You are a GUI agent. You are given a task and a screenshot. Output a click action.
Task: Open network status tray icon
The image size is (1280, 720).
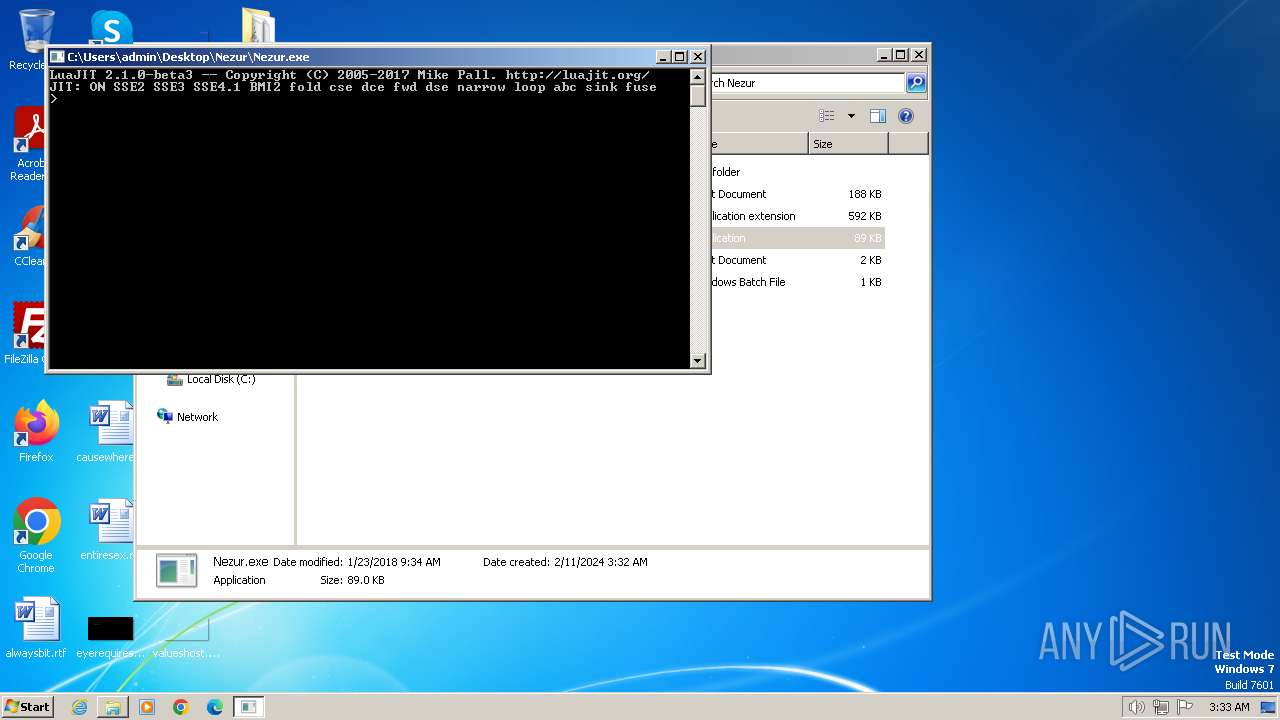tap(1161, 707)
